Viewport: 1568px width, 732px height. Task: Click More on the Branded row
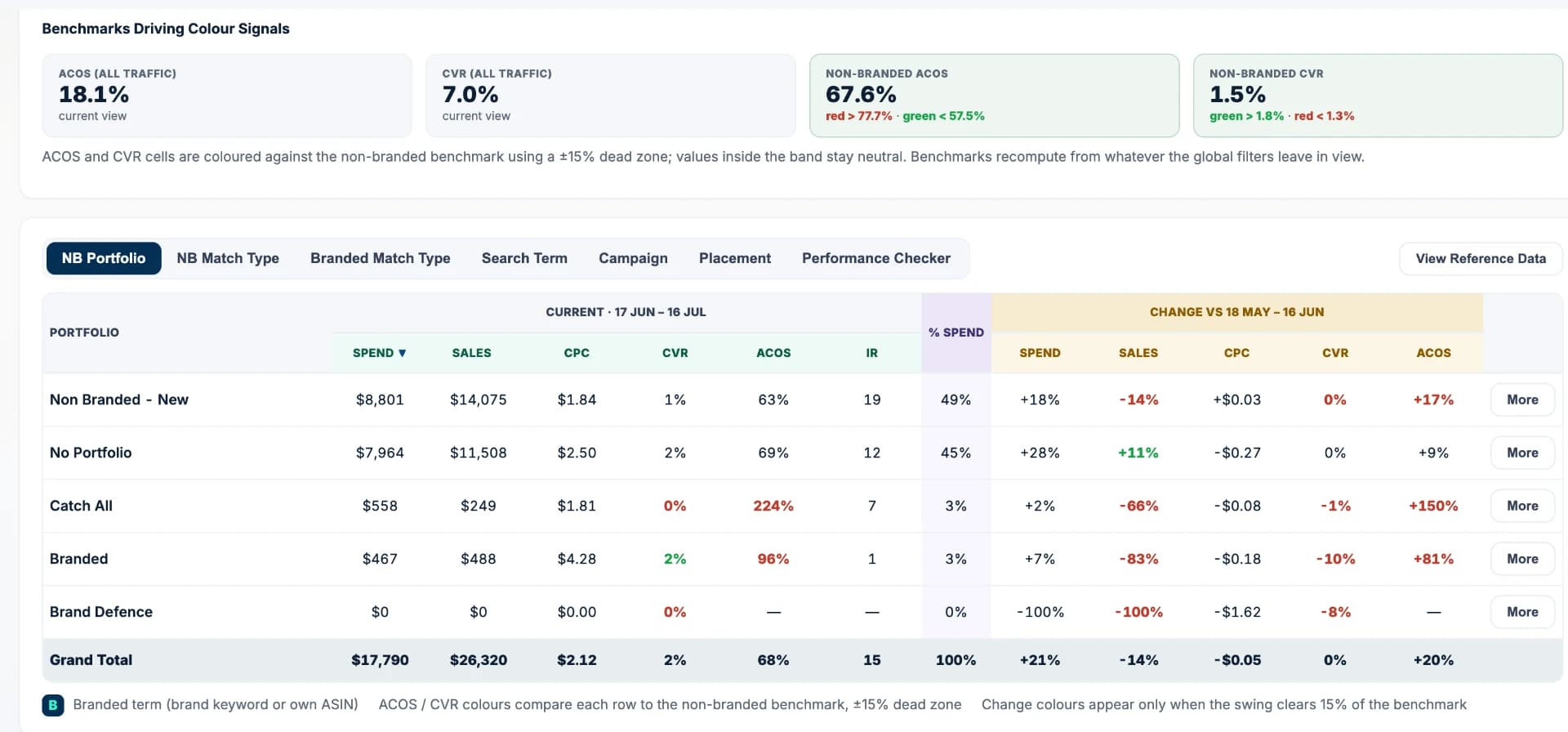[1522, 559]
